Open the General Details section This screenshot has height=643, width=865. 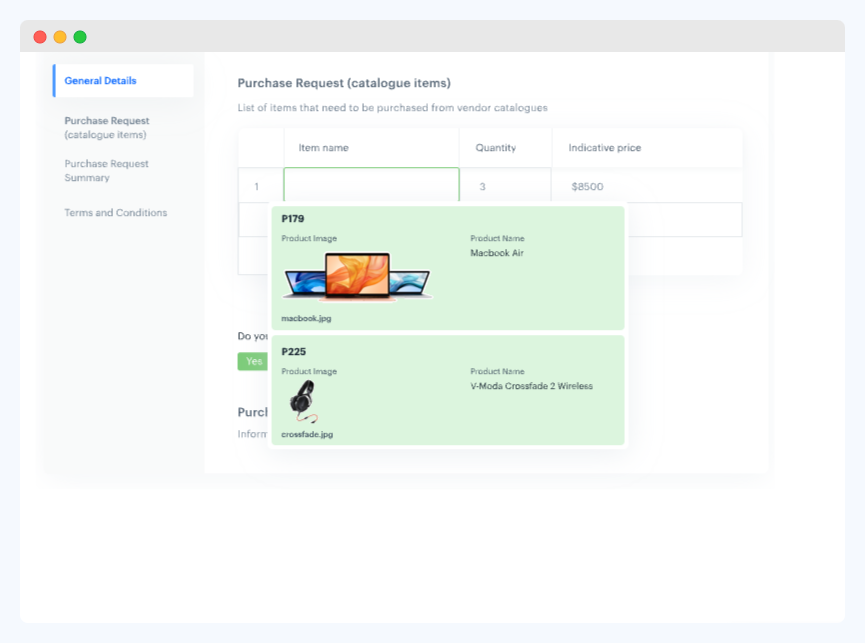tap(103, 80)
